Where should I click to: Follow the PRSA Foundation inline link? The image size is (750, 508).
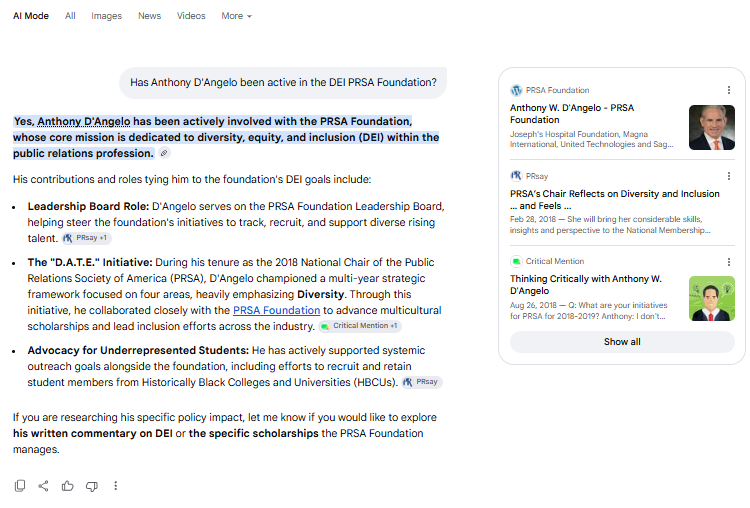tap(276, 310)
